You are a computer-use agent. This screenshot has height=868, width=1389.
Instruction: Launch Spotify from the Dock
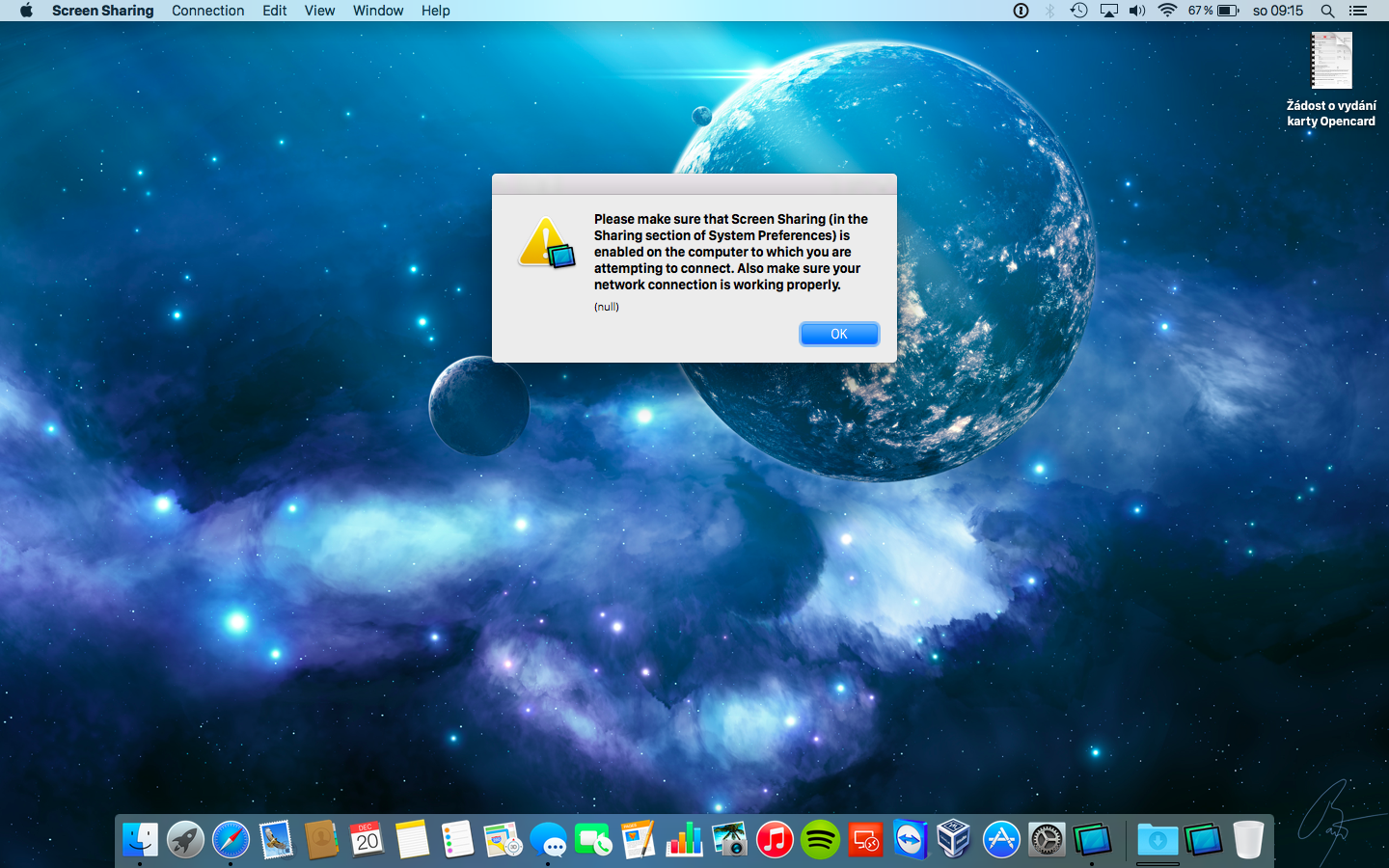pos(820,840)
